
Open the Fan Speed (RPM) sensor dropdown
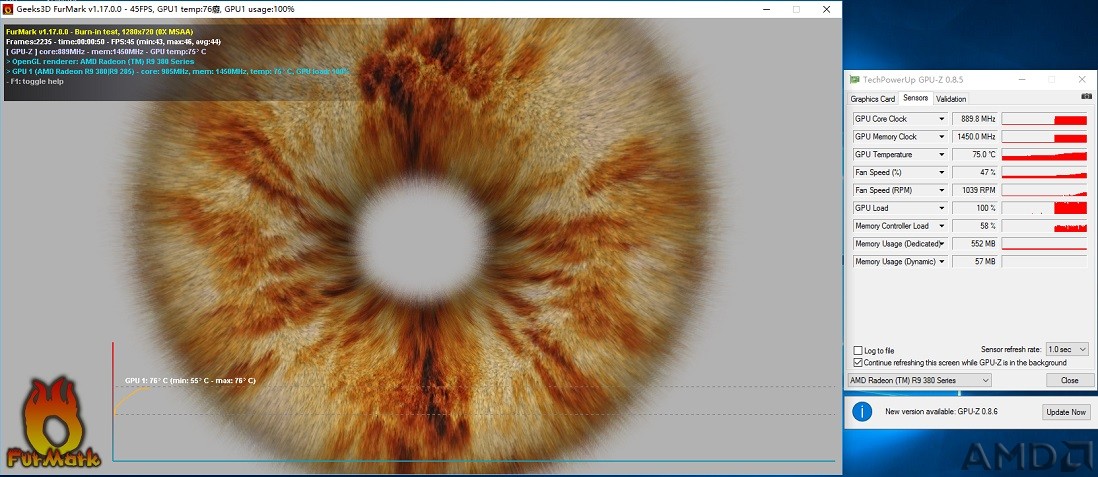pyautogui.click(x=942, y=191)
